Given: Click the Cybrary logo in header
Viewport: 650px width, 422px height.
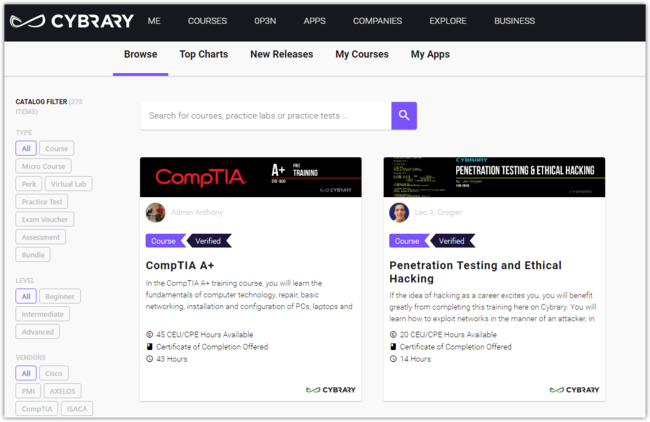Looking at the screenshot, I should point(71,21).
